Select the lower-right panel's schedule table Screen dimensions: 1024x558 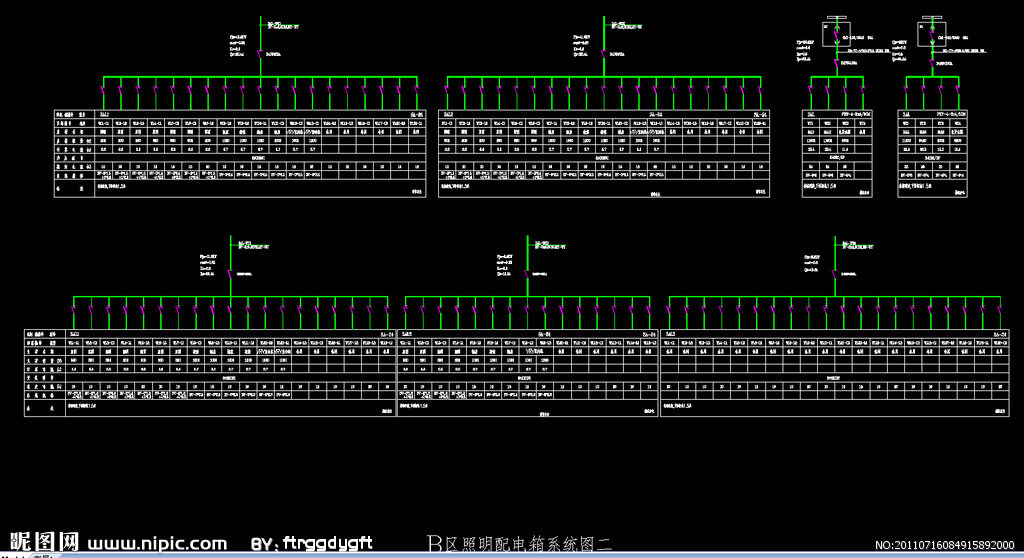click(835, 373)
